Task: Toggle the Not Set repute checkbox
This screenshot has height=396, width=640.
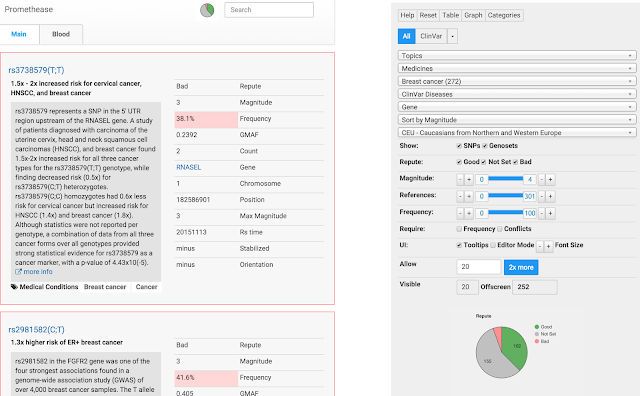Action: [x=483, y=162]
